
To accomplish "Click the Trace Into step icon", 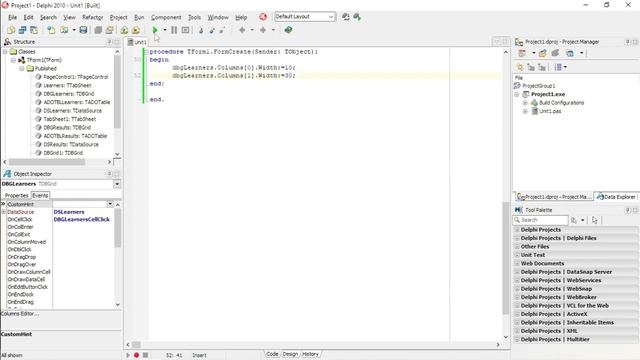I will [x=201, y=30].
